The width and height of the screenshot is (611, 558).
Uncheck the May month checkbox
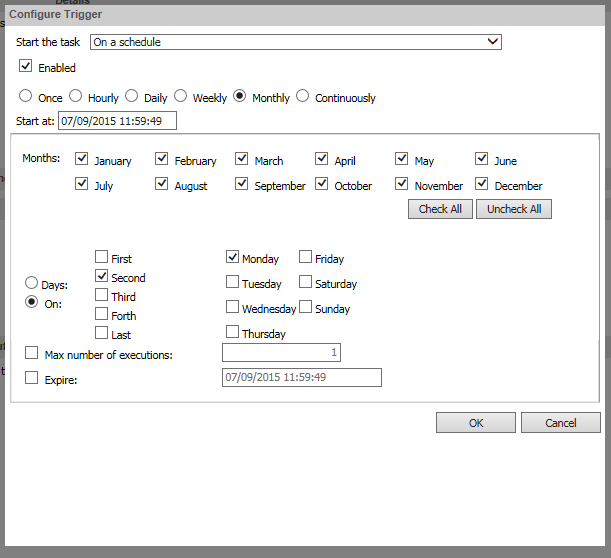(x=401, y=159)
